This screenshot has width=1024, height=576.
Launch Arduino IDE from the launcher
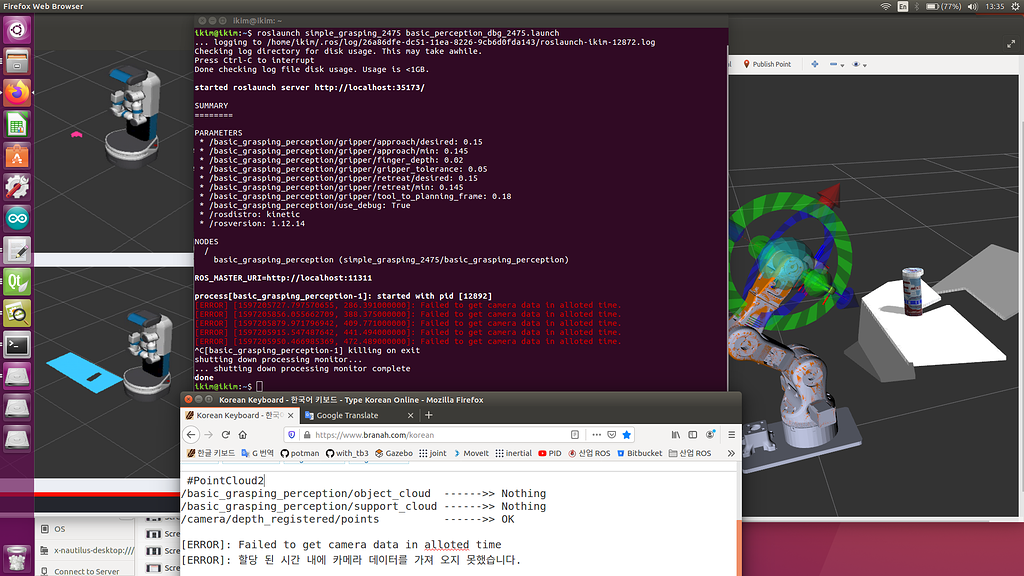pos(17,218)
